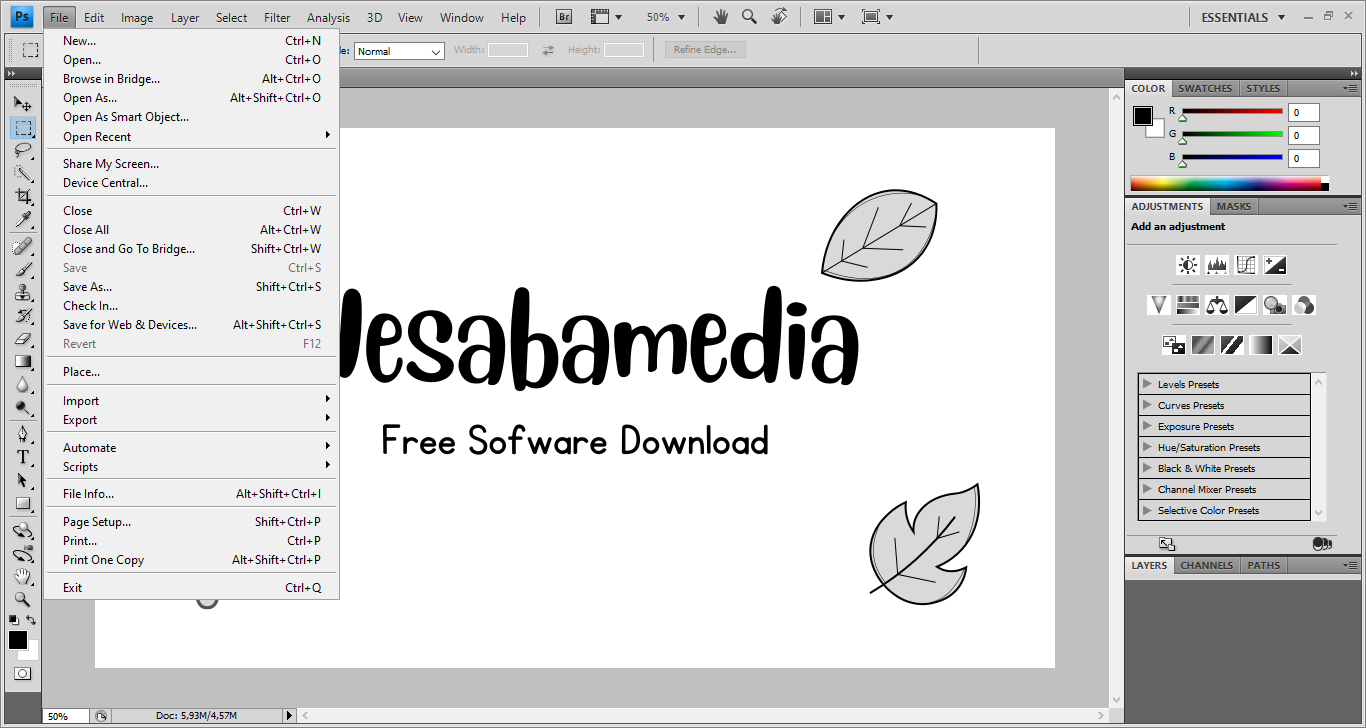This screenshot has width=1366, height=728.
Task: Open the ESSENTIALS workspace dropdown
Action: pyautogui.click(x=1243, y=17)
